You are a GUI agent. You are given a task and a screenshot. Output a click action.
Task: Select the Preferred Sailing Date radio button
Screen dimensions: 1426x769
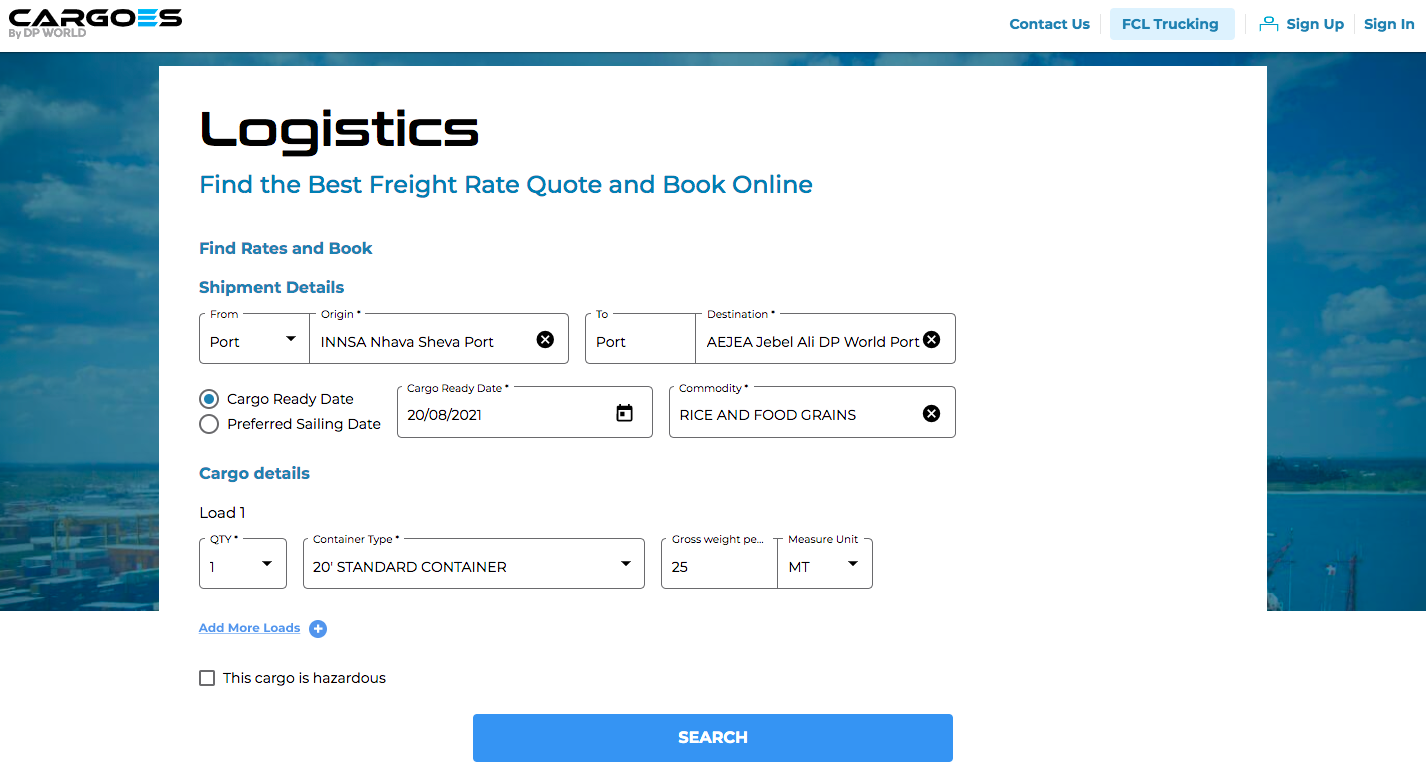click(x=208, y=424)
